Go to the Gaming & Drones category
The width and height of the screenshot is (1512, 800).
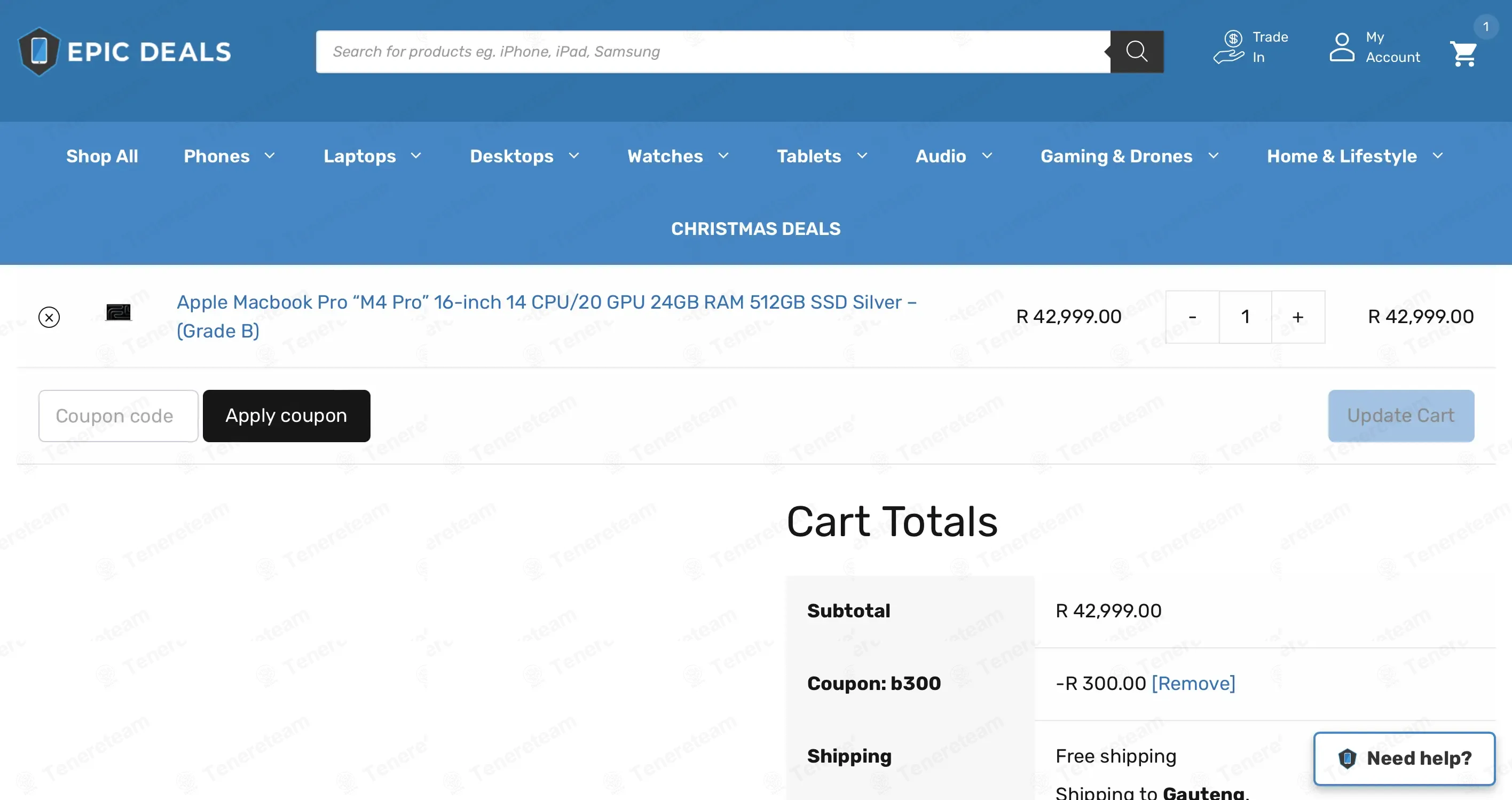pos(1116,156)
